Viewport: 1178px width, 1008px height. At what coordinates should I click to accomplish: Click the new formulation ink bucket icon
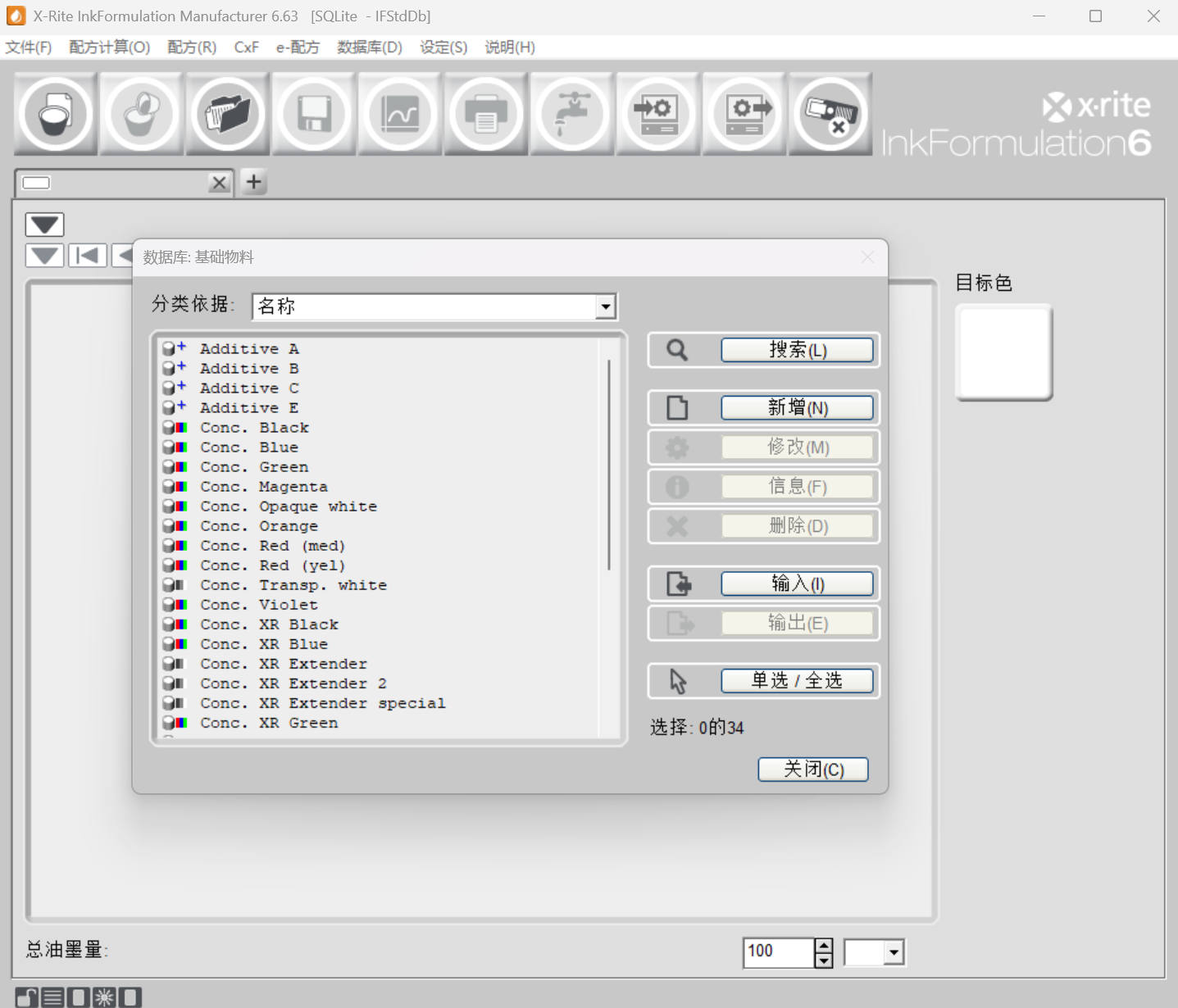tap(56, 114)
